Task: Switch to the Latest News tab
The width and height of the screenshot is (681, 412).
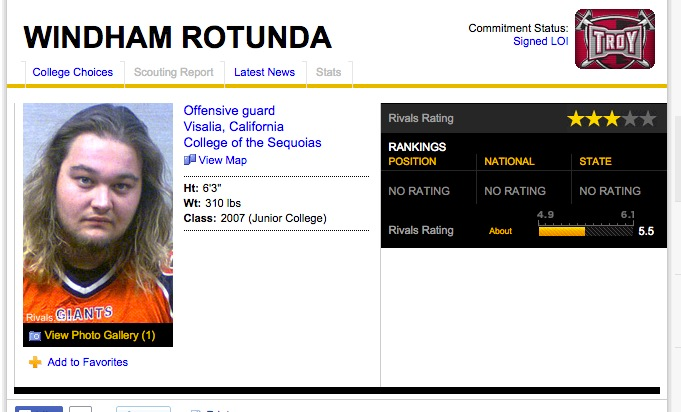Action: (x=264, y=72)
